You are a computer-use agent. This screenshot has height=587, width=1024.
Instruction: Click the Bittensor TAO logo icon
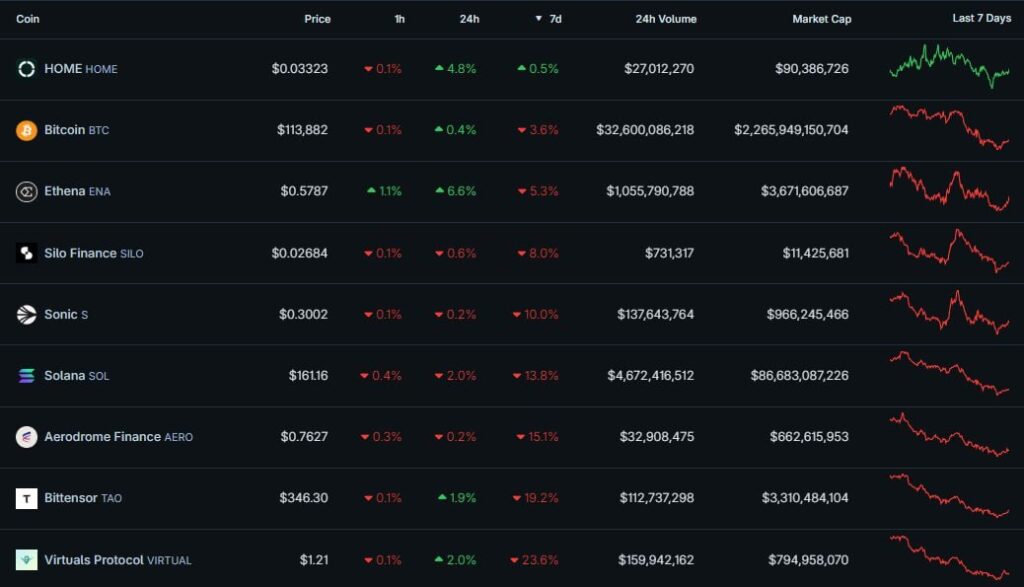coord(28,498)
